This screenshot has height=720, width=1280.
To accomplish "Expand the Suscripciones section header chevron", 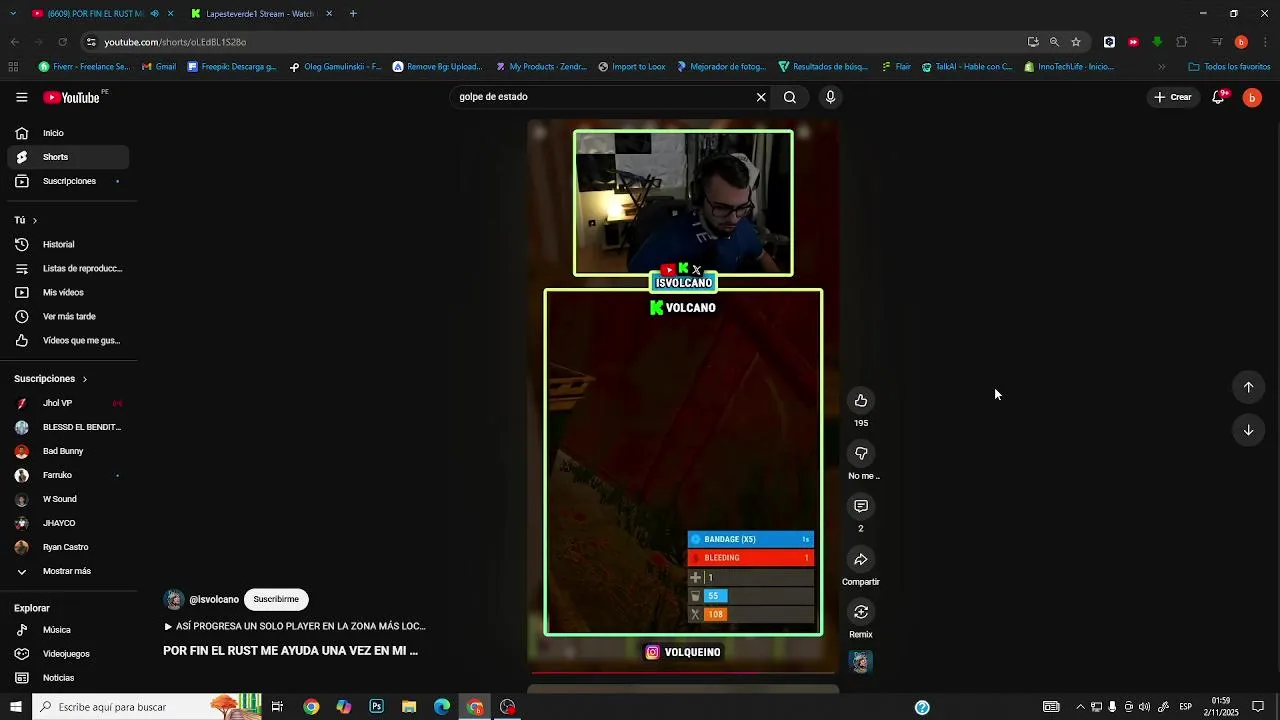I will 84,379.
